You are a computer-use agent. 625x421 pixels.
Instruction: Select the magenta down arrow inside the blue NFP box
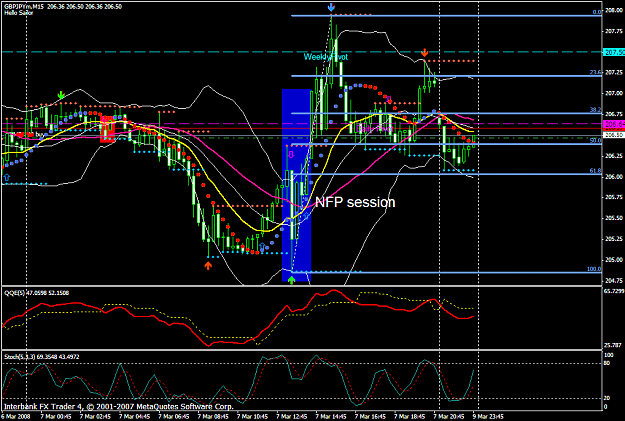[291, 154]
